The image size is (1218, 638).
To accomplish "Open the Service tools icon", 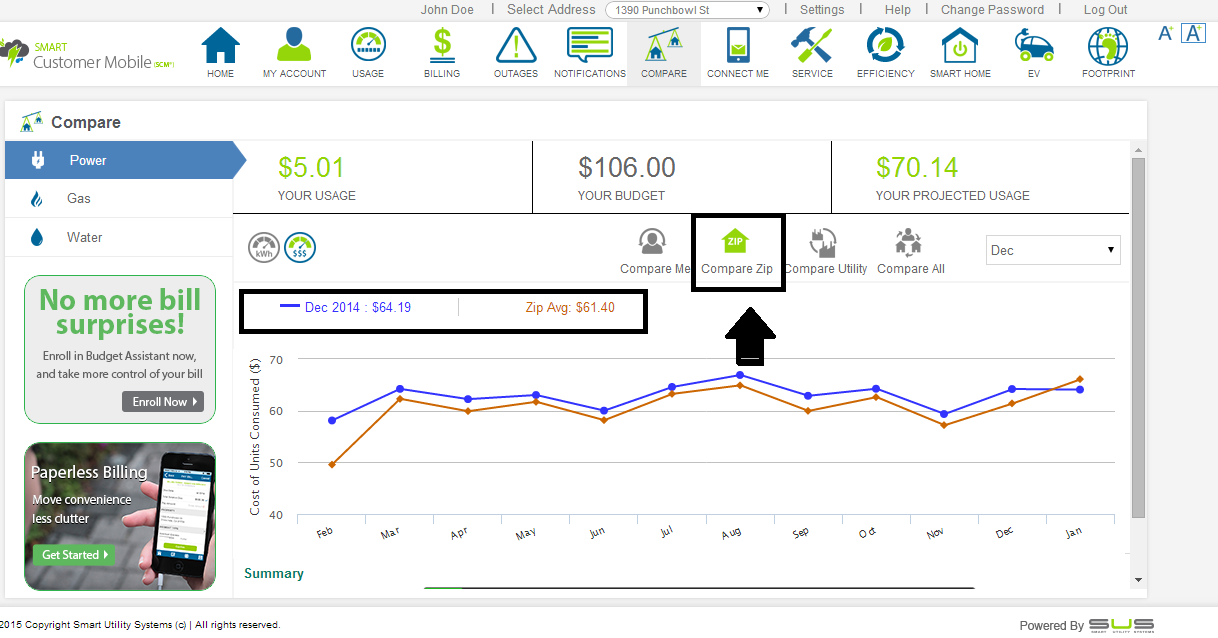I will tap(811, 47).
